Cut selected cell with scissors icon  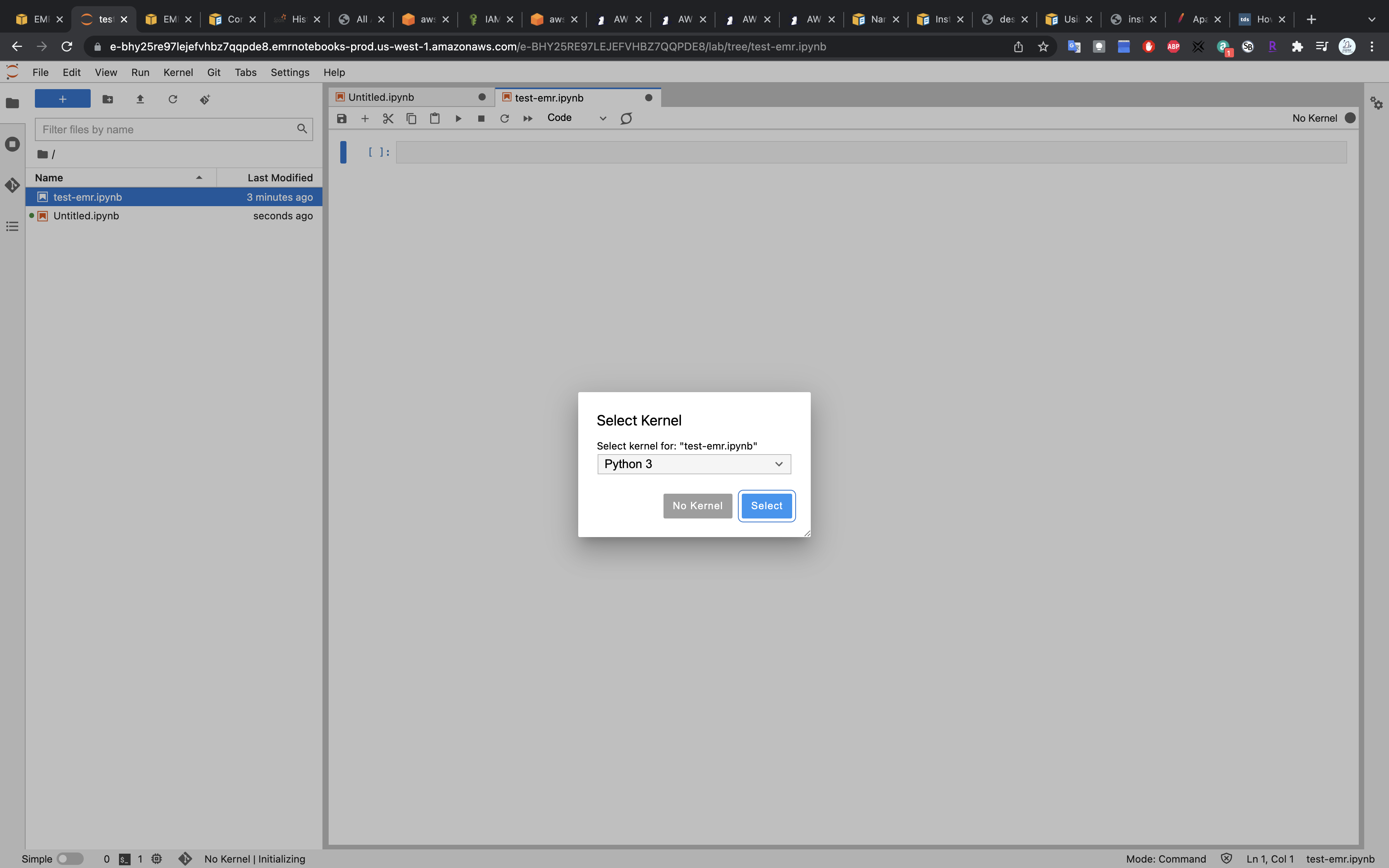pos(388,118)
